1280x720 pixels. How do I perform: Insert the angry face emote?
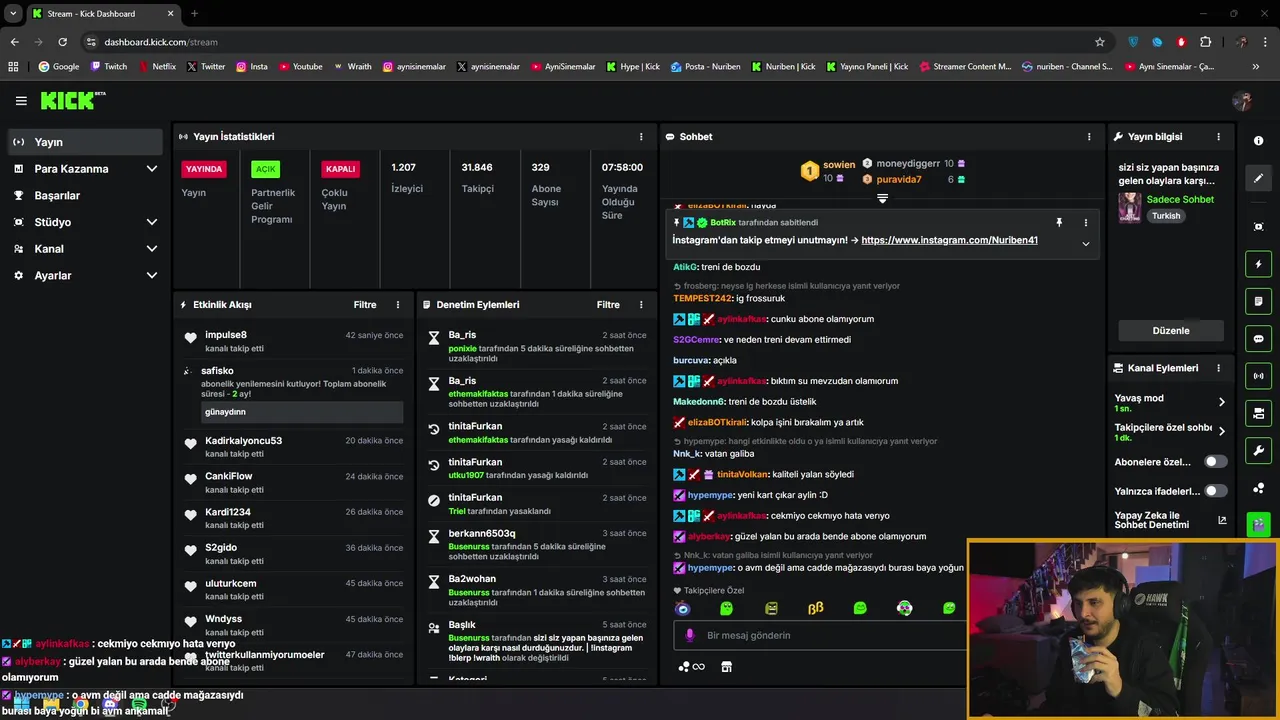point(771,608)
